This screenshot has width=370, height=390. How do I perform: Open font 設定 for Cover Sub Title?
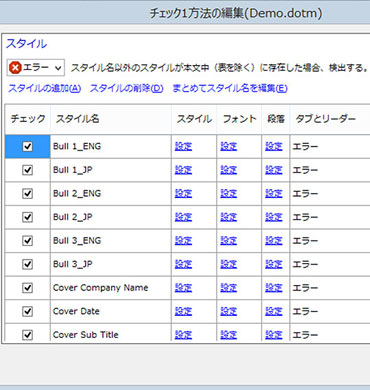229,335
